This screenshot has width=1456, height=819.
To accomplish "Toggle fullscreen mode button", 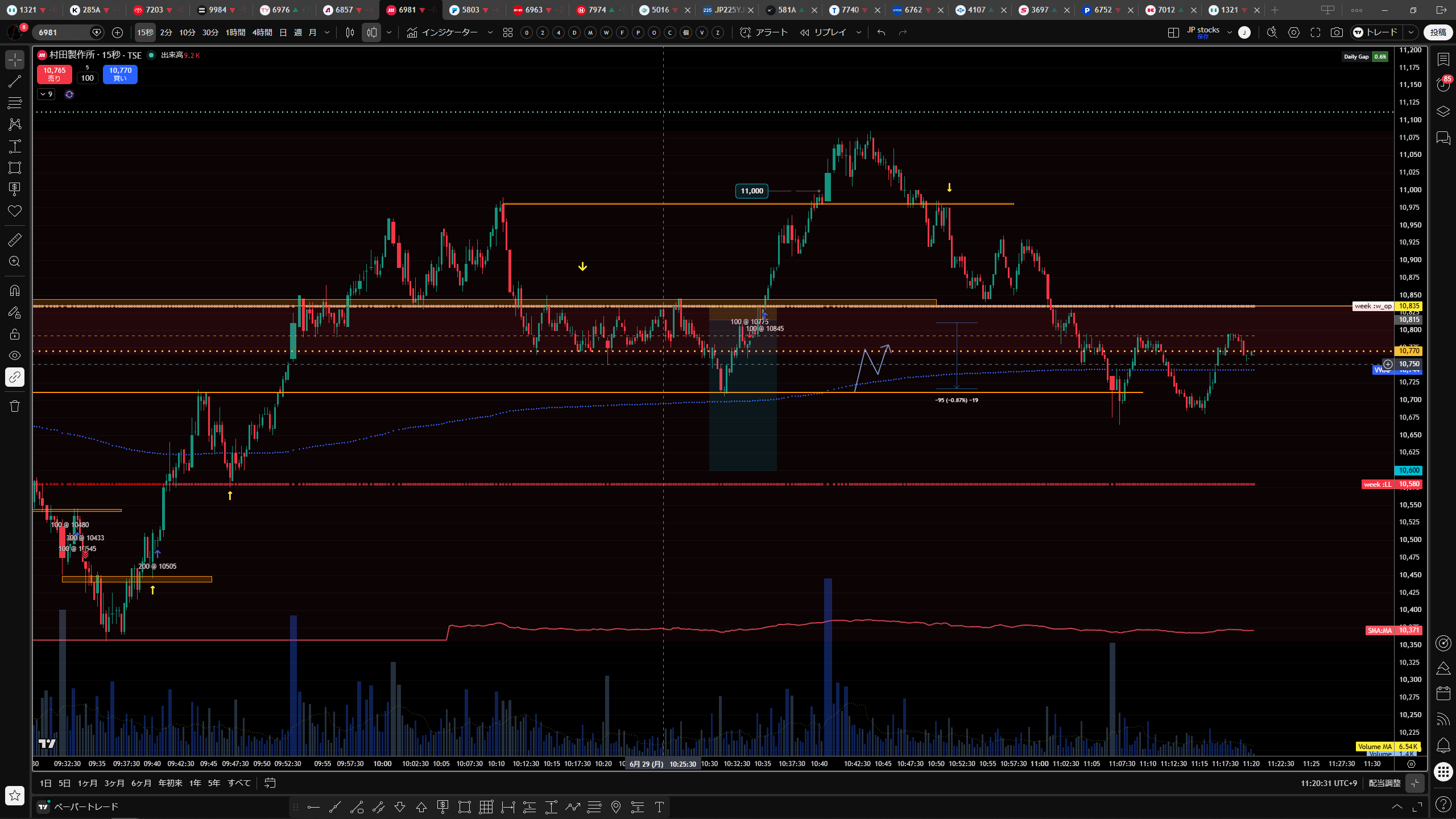I will [1316, 32].
